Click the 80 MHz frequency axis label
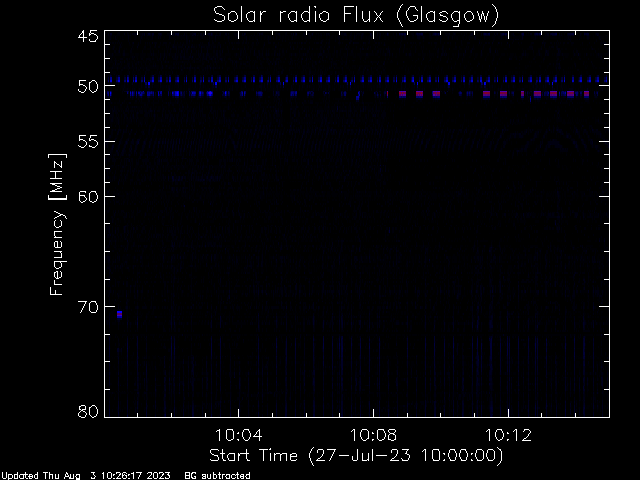This screenshot has height=480, width=640. pyautogui.click(x=88, y=411)
